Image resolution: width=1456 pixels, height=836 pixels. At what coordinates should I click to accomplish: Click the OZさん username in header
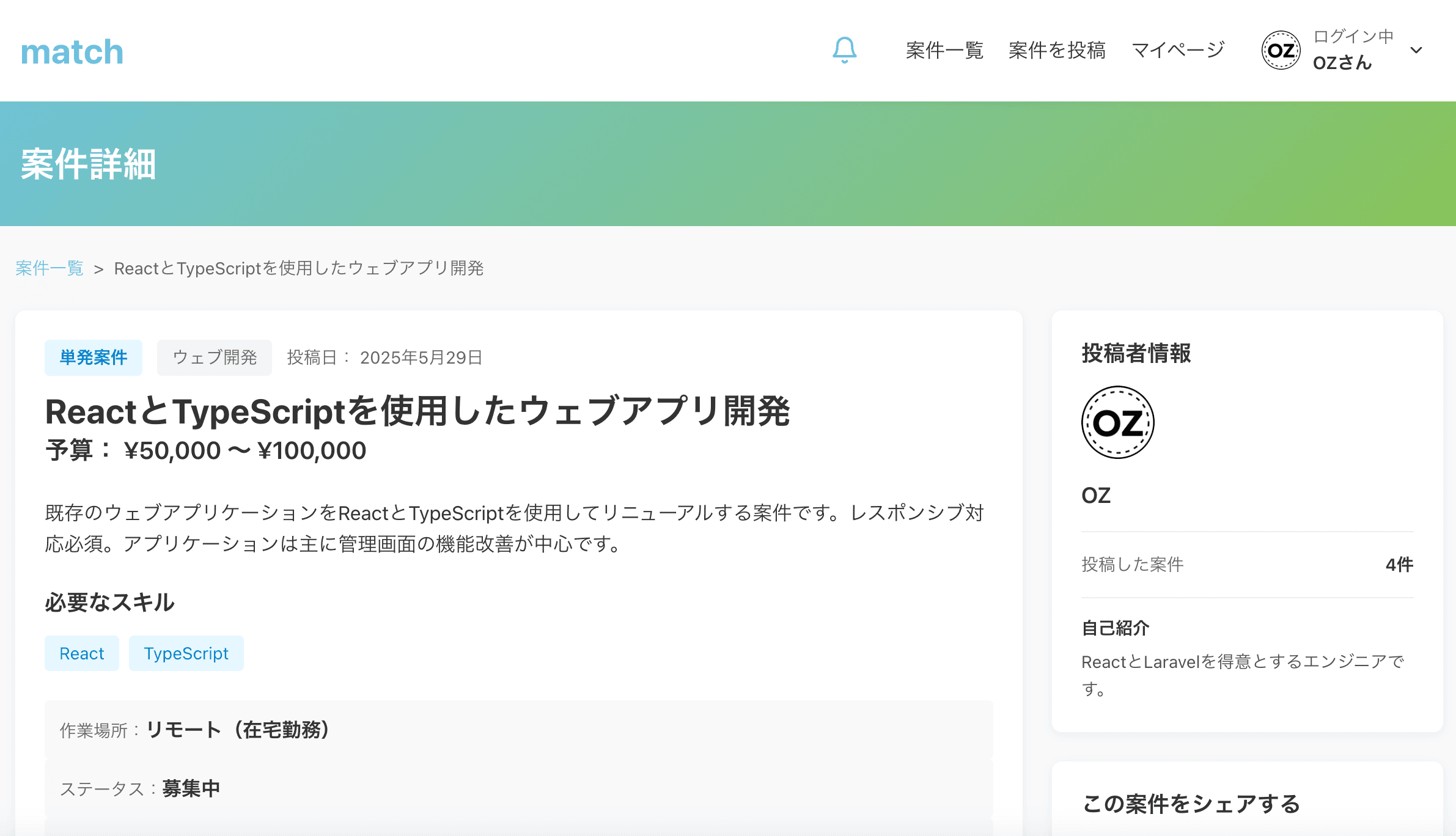pos(1342,62)
